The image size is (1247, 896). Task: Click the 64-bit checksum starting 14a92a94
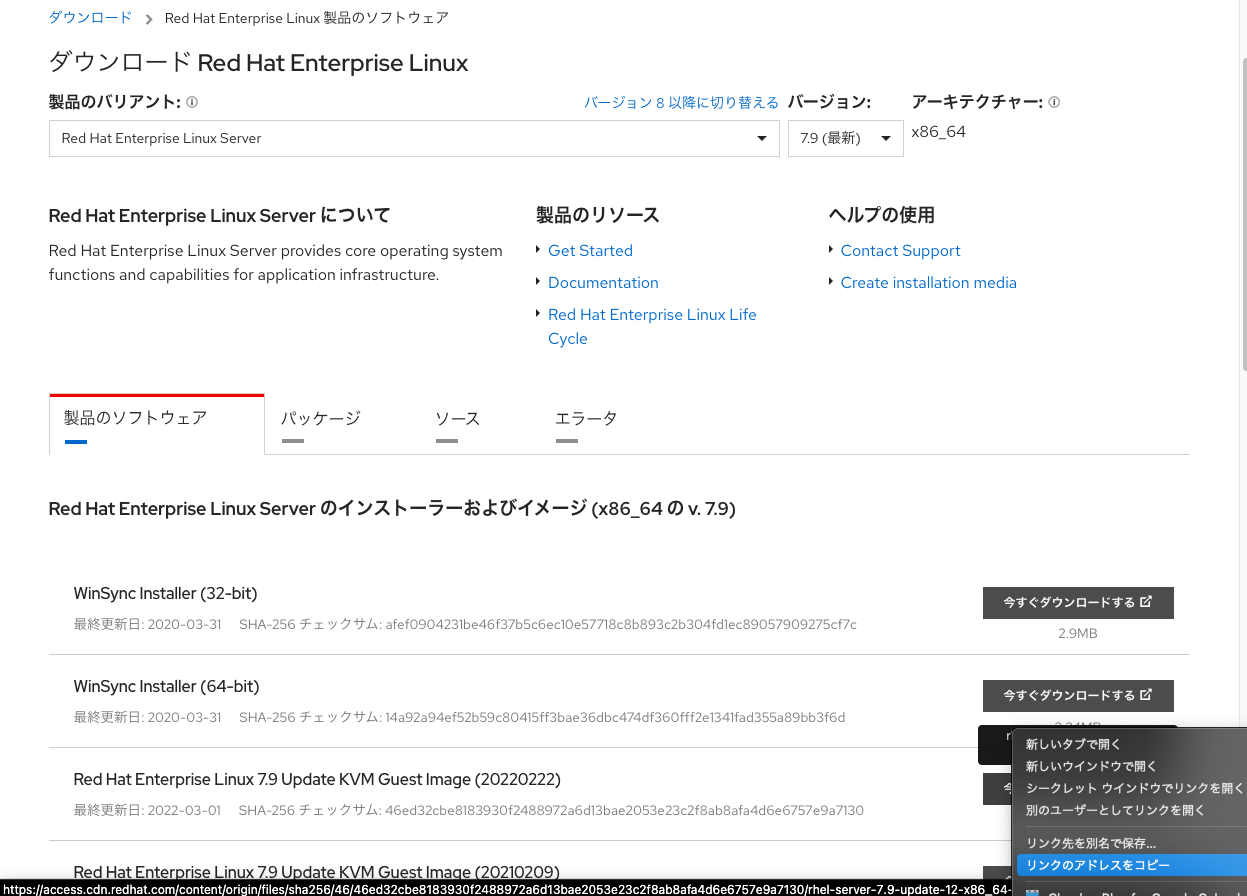pyautogui.click(x=615, y=718)
